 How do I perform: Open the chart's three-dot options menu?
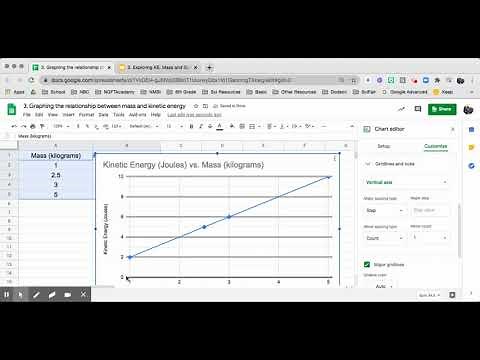point(334,159)
